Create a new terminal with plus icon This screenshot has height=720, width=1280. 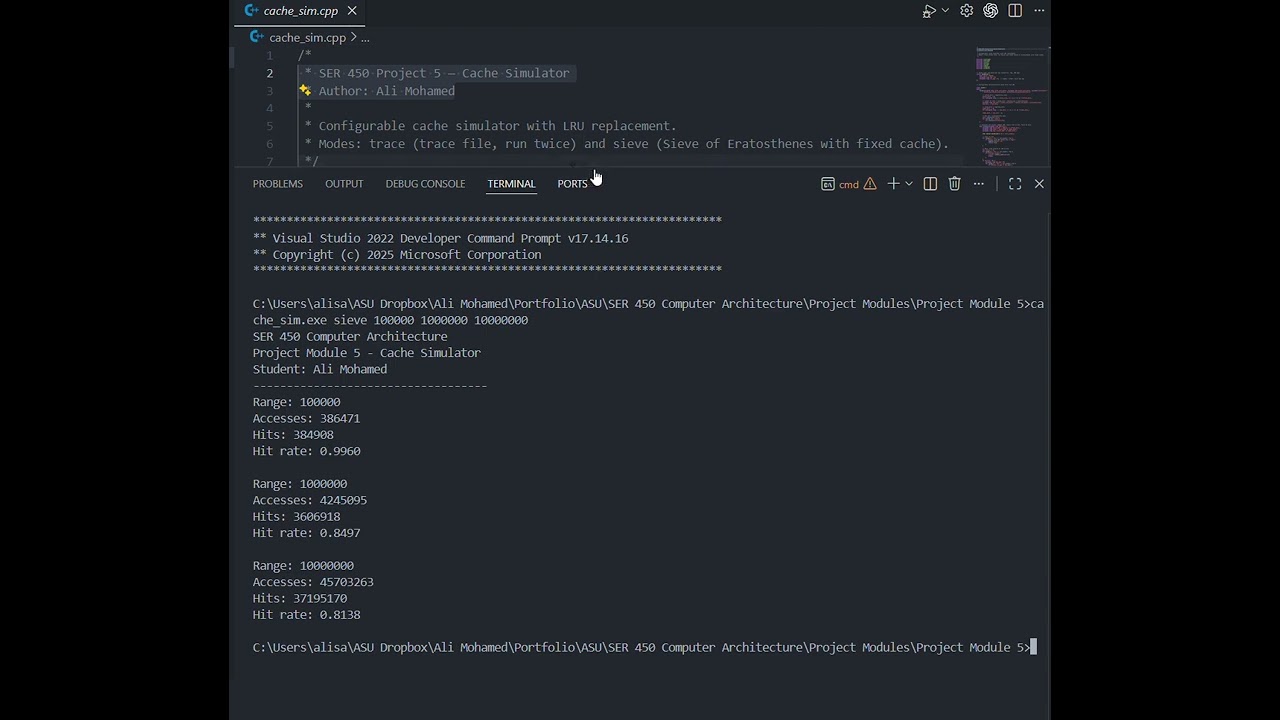point(894,184)
